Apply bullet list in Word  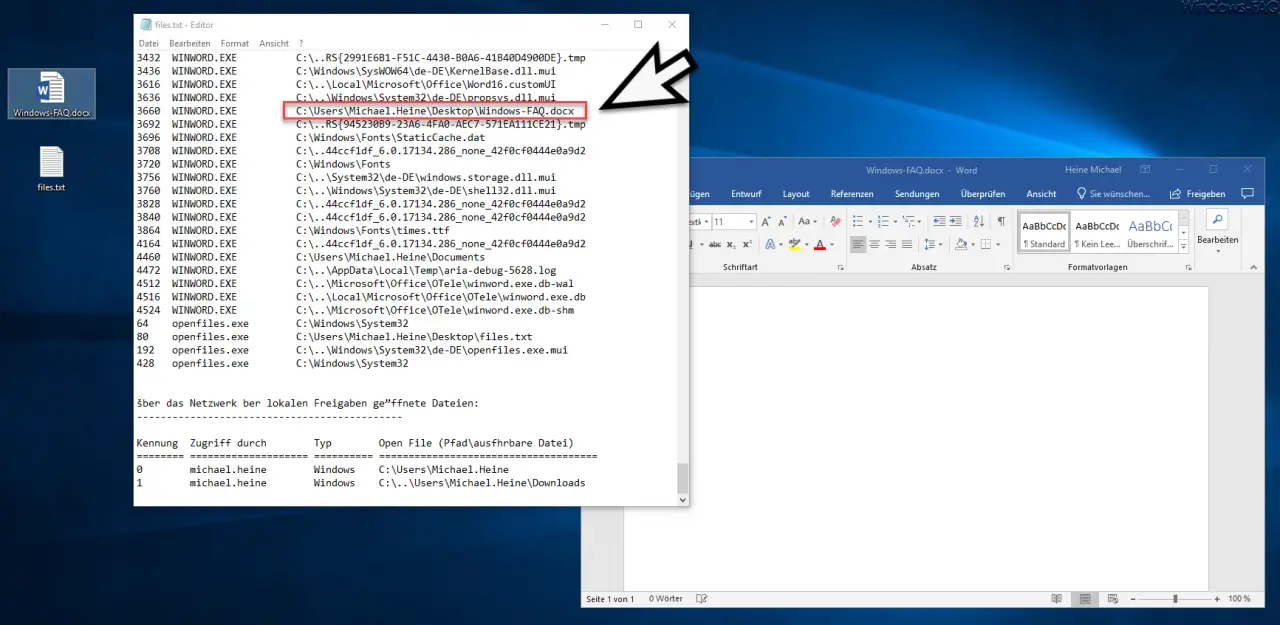[858, 222]
